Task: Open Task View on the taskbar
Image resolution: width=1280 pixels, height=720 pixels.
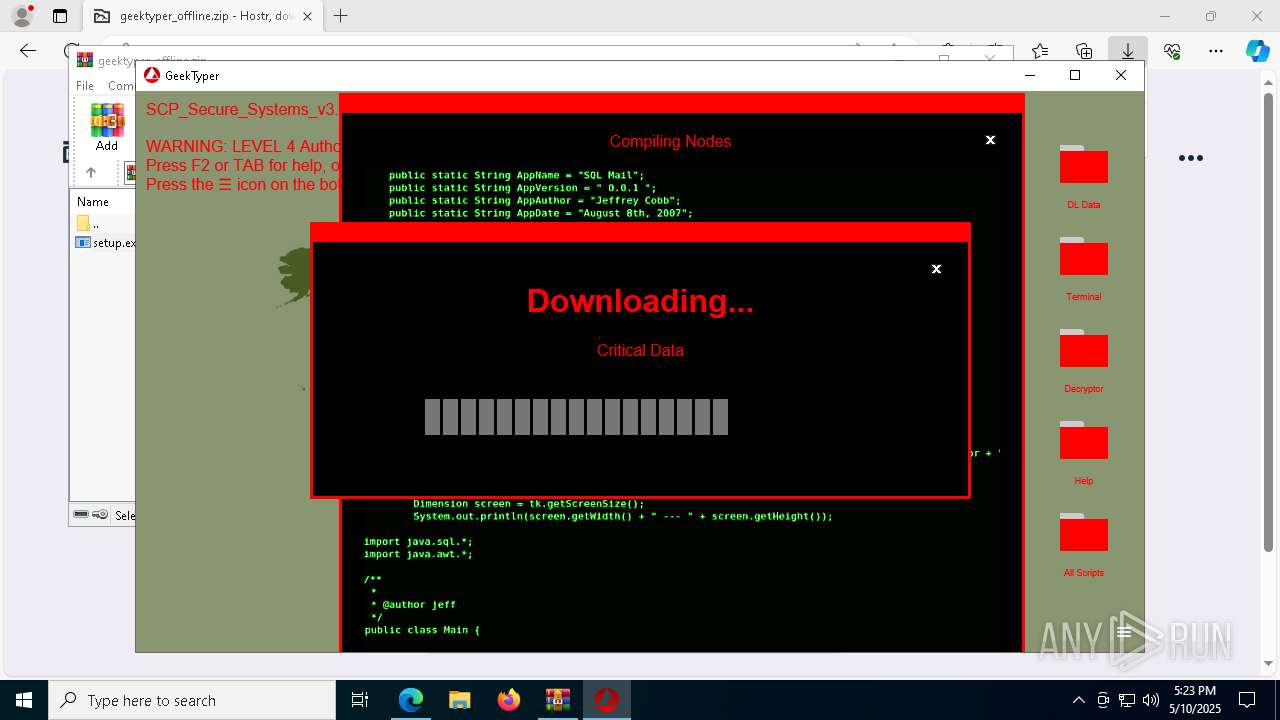Action: [x=360, y=700]
